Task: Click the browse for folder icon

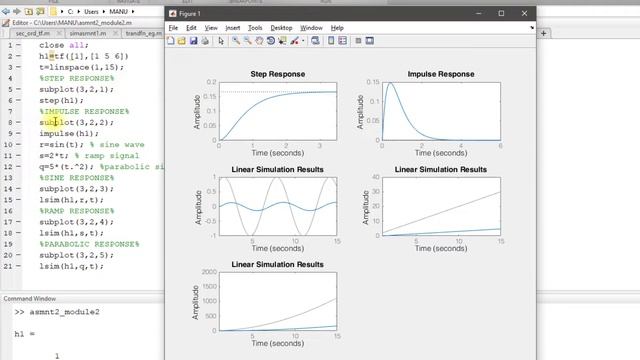Action: coord(40,11)
